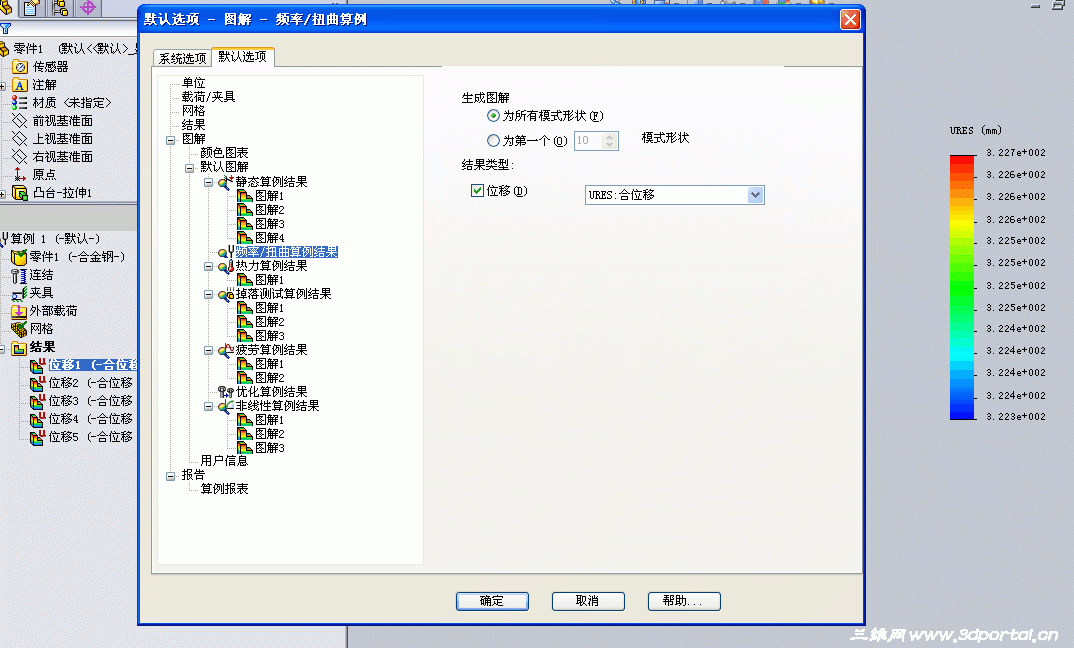Click the 位移5 plot icon
The width and height of the screenshot is (1074, 648).
pos(38,437)
